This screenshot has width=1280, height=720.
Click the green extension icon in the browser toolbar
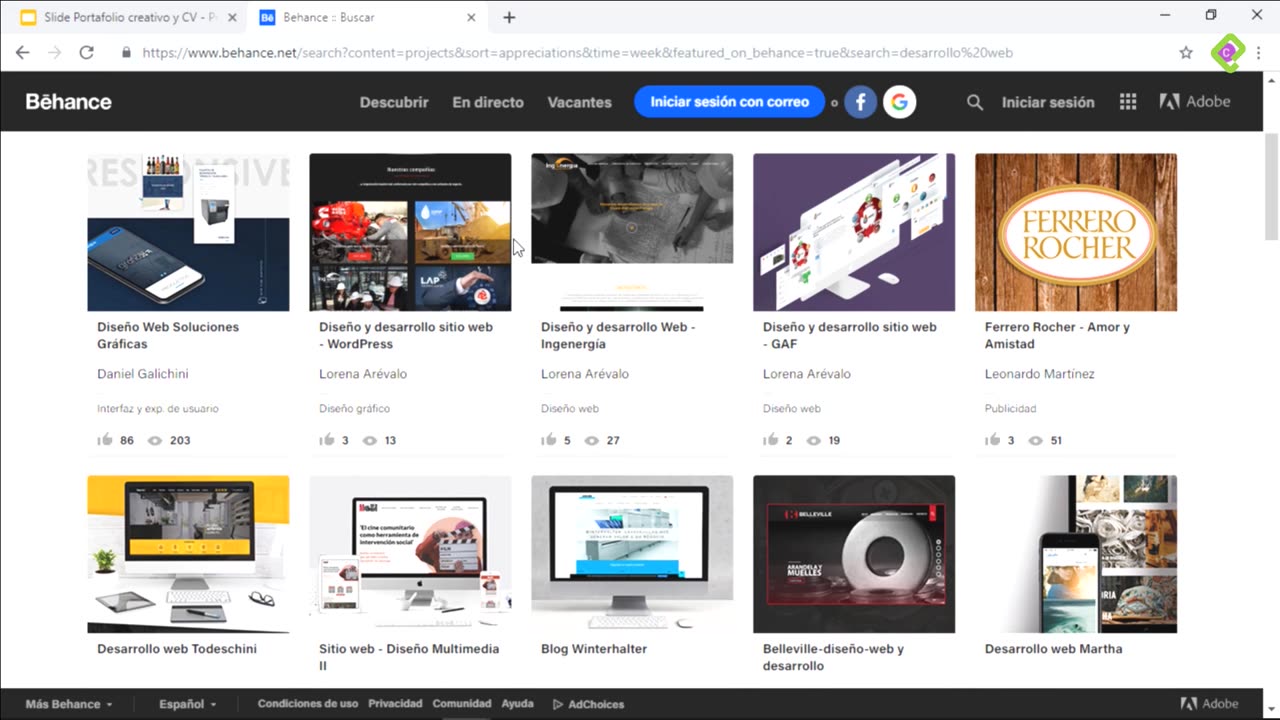pyautogui.click(x=1228, y=52)
